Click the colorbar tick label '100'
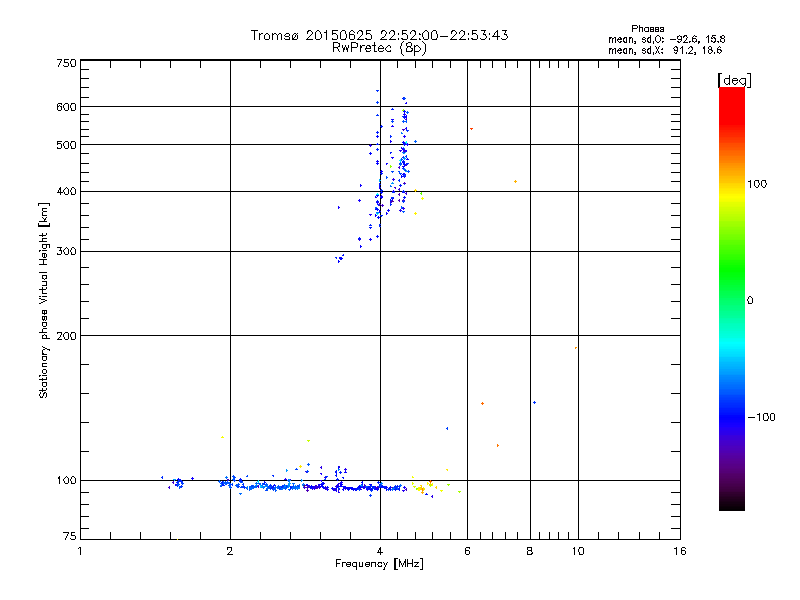The image size is (800, 600). click(757, 184)
